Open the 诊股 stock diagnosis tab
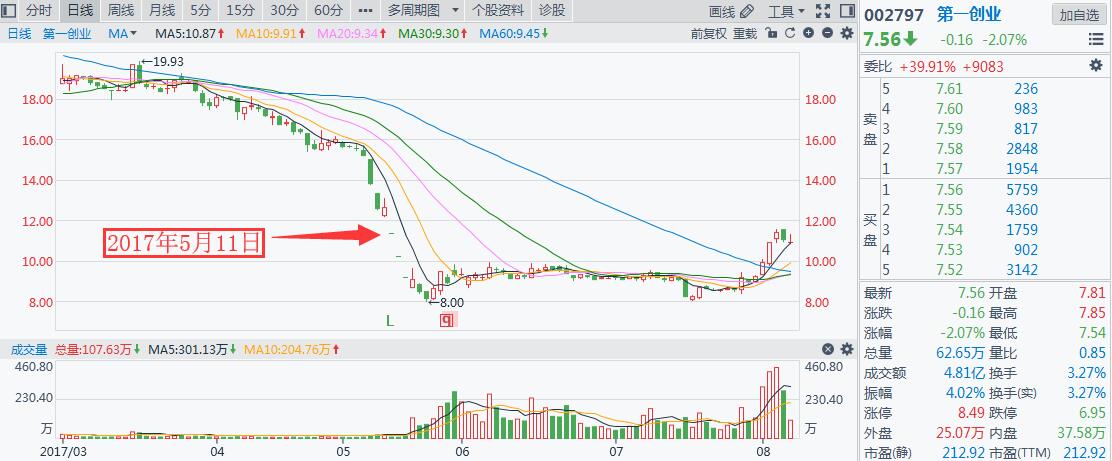 [552, 11]
